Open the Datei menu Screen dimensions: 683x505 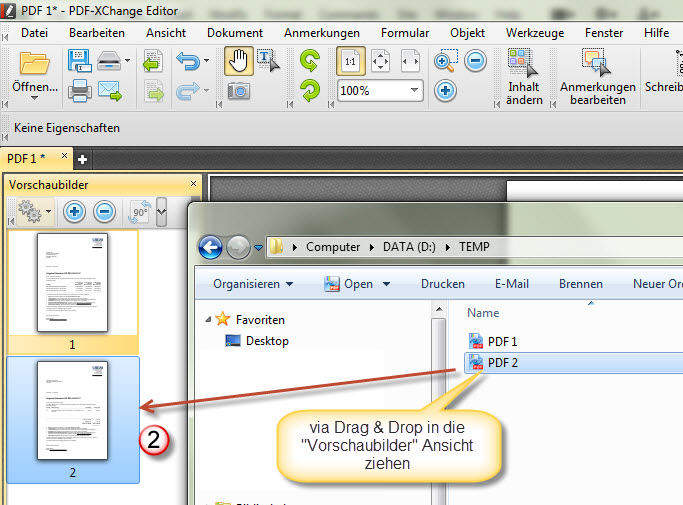pos(34,33)
